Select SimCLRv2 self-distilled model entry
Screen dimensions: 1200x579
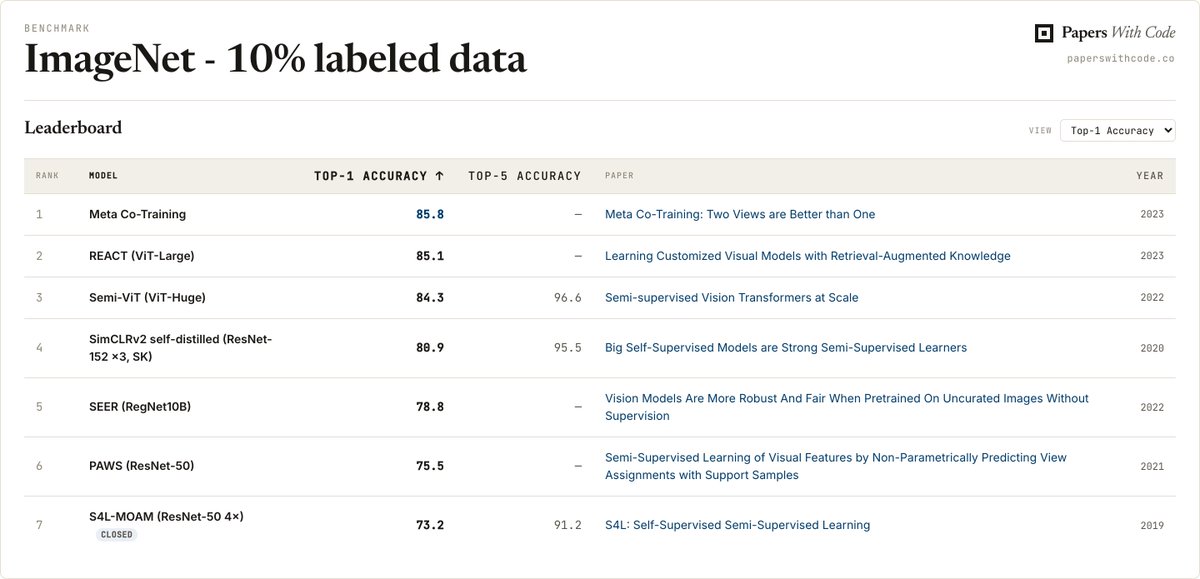point(180,348)
